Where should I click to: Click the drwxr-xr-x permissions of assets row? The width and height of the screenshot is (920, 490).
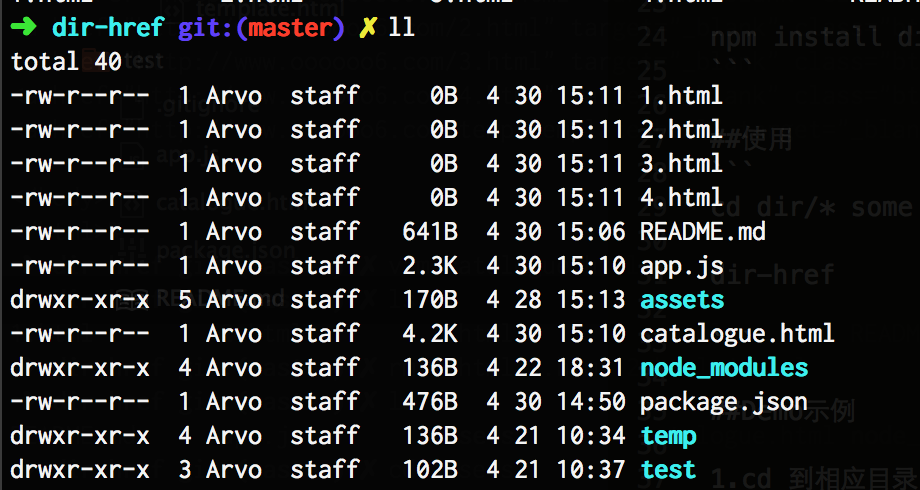(x=80, y=299)
